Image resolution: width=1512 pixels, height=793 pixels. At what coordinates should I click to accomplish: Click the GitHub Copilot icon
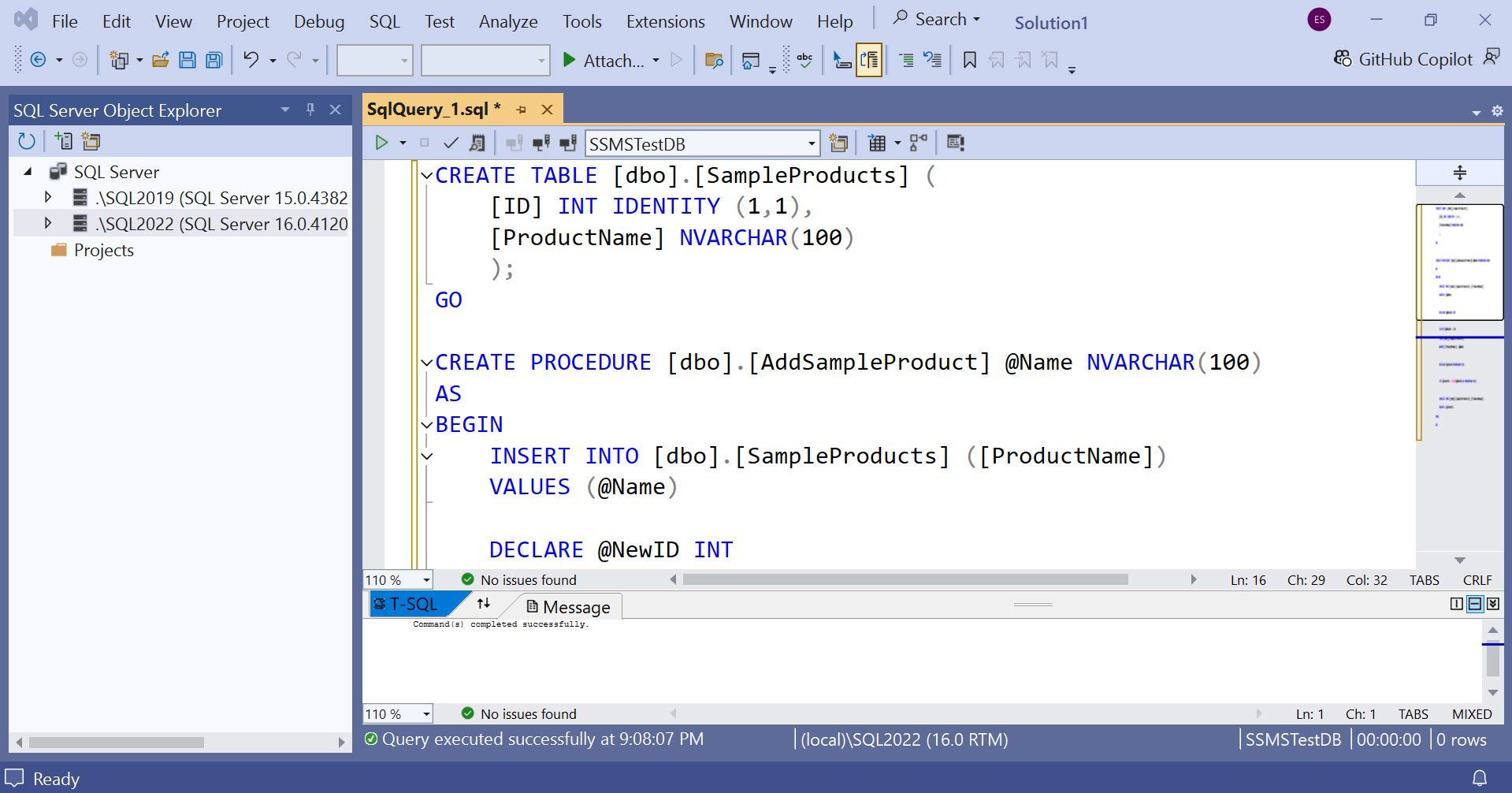1342,58
